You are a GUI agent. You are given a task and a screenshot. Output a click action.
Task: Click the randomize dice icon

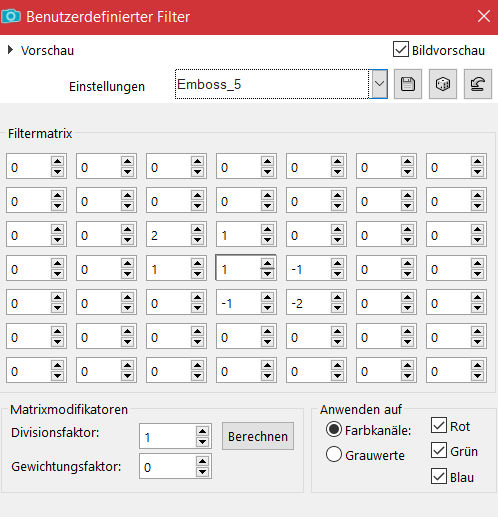[x=443, y=84]
